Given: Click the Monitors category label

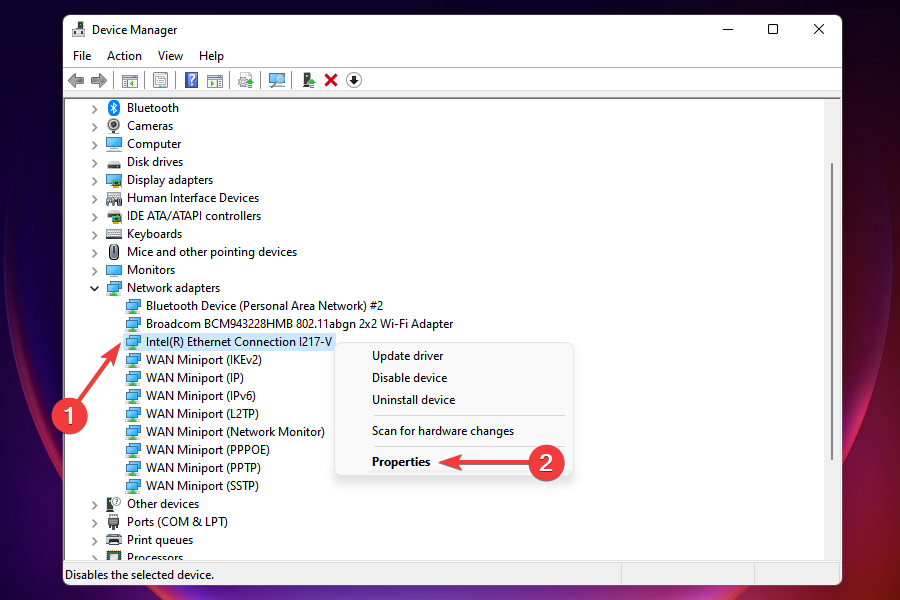Looking at the screenshot, I should [151, 270].
